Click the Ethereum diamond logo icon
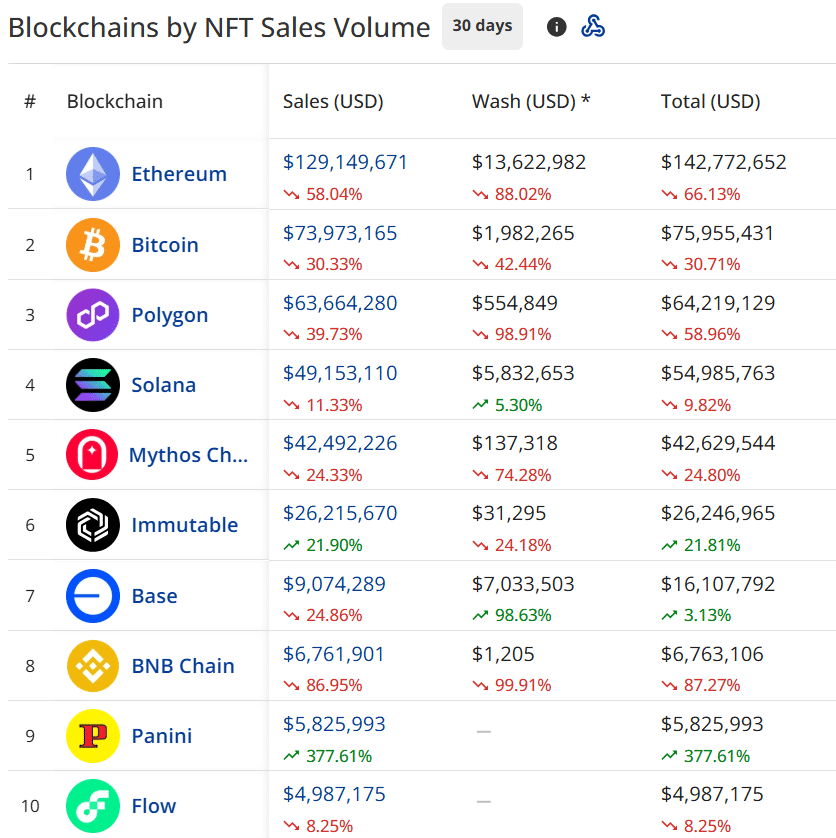836x838 pixels. tap(93, 174)
